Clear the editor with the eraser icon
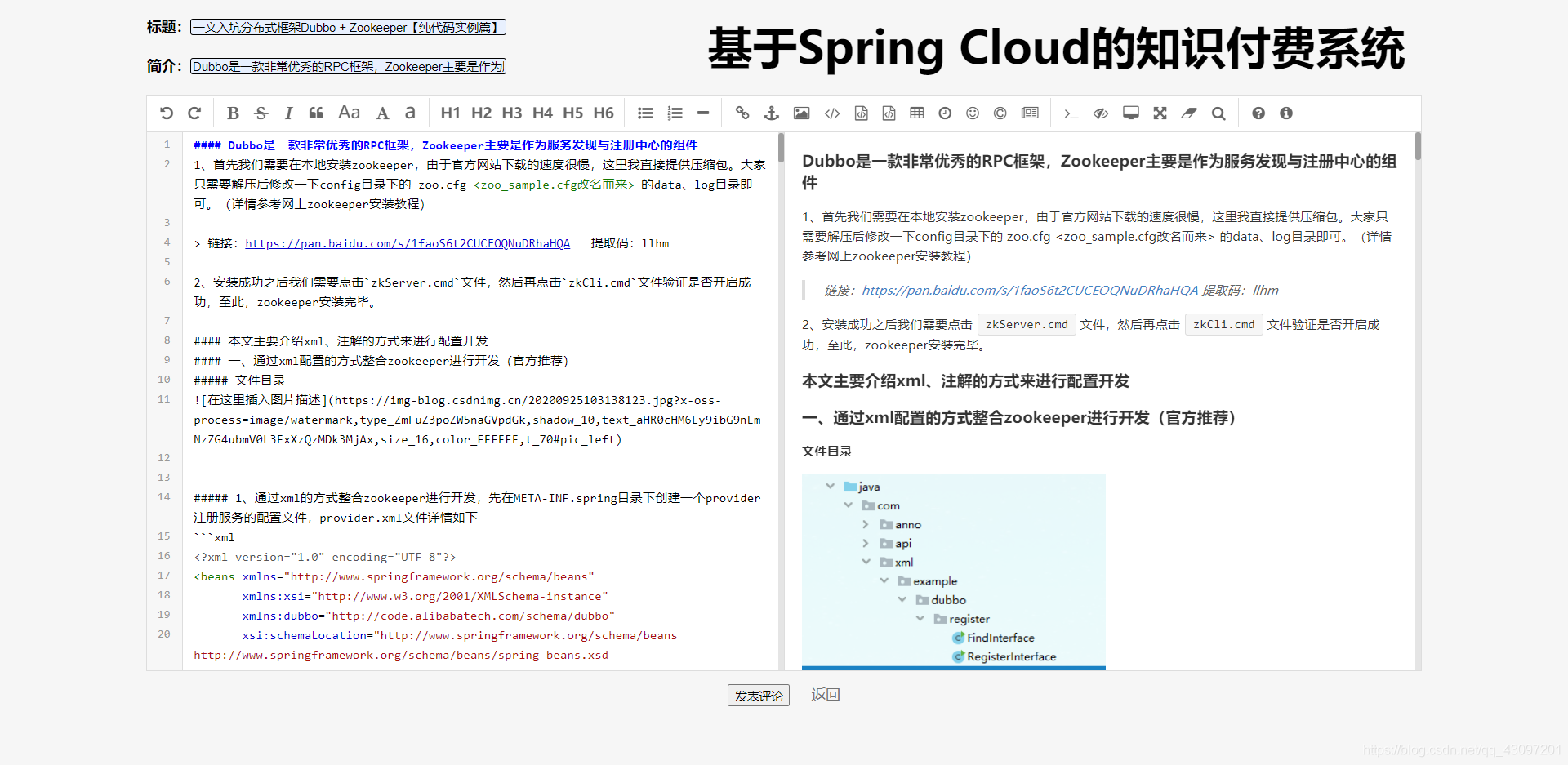The image size is (1568, 765). point(1189,113)
